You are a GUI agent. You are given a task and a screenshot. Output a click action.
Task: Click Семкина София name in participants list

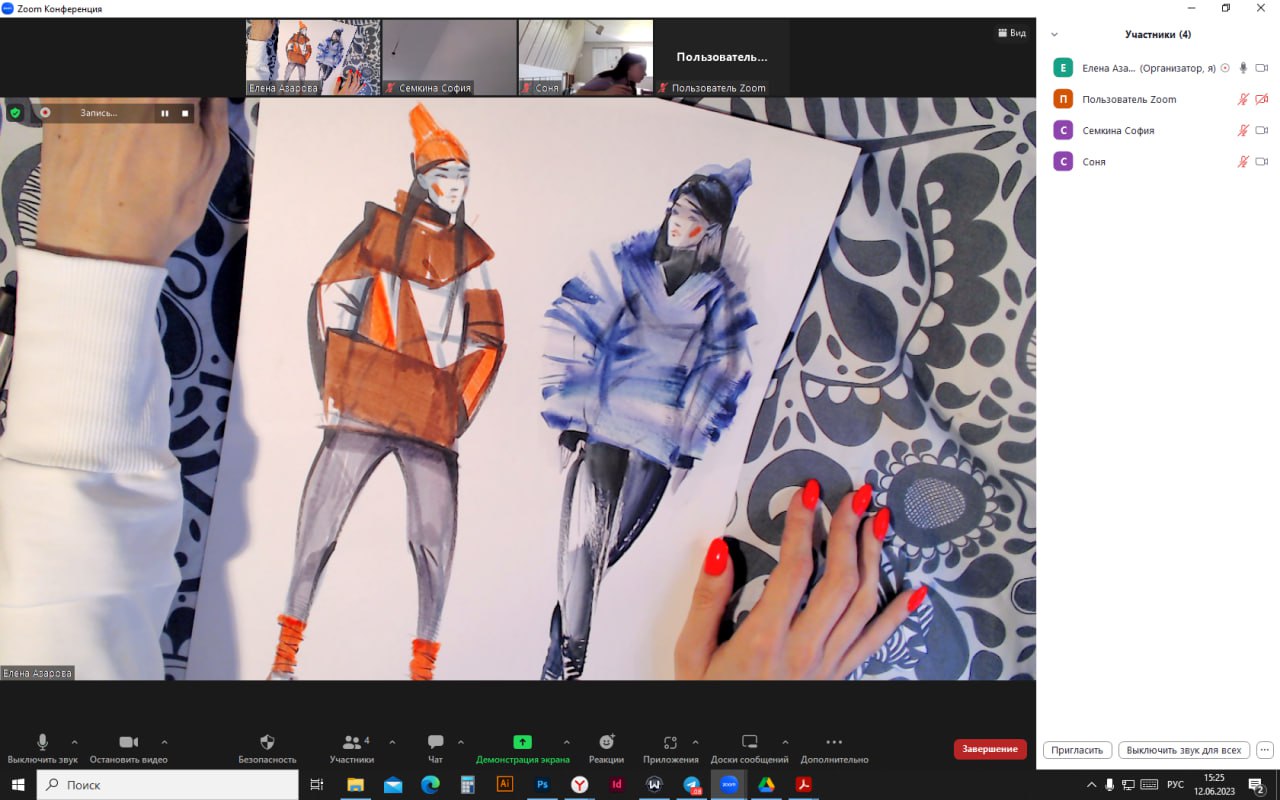1118,130
